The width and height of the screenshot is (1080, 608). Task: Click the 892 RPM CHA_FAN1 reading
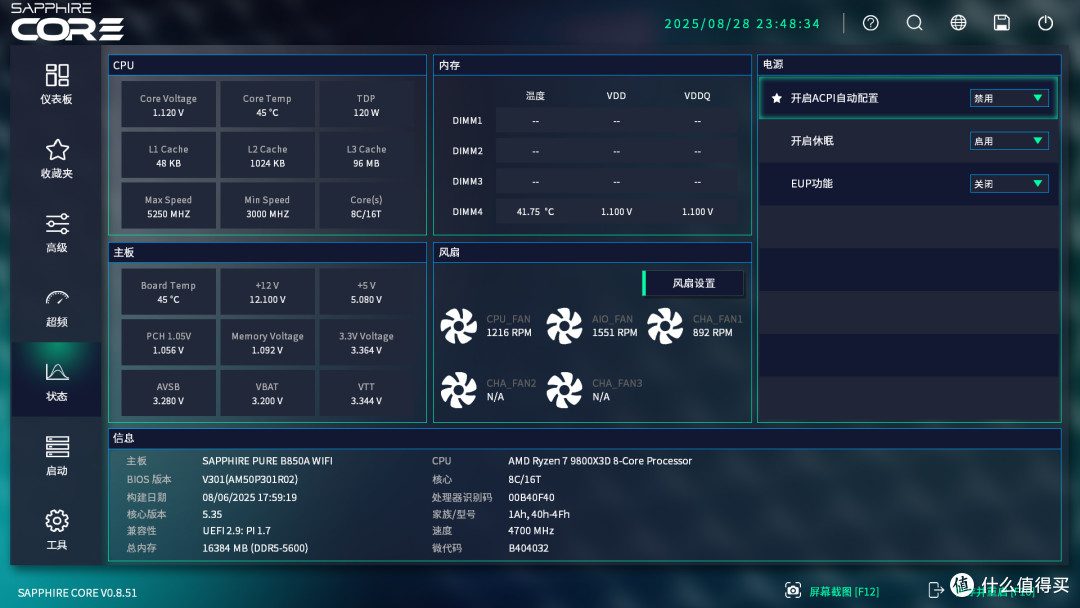(712, 333)
